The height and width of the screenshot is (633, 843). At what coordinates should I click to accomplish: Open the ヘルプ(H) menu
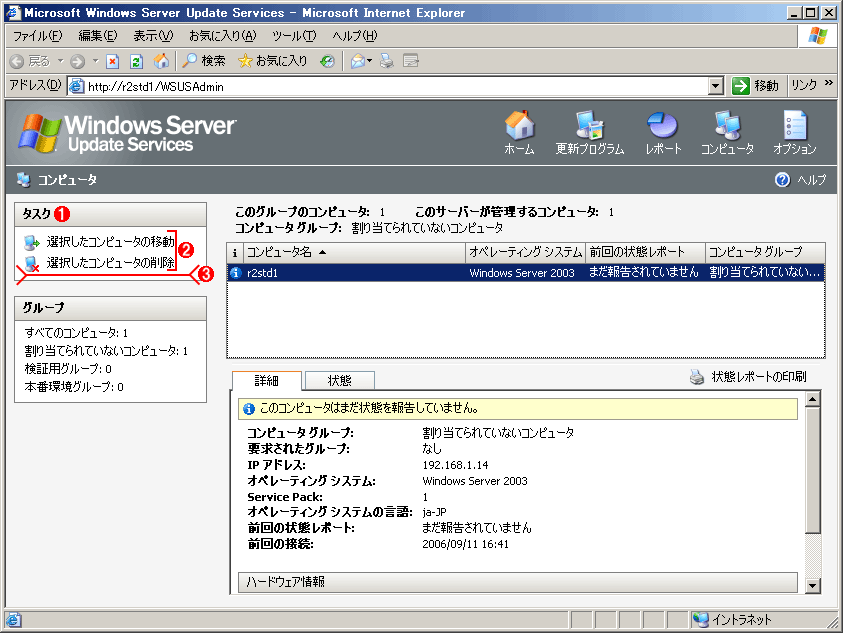pos(355,36)
